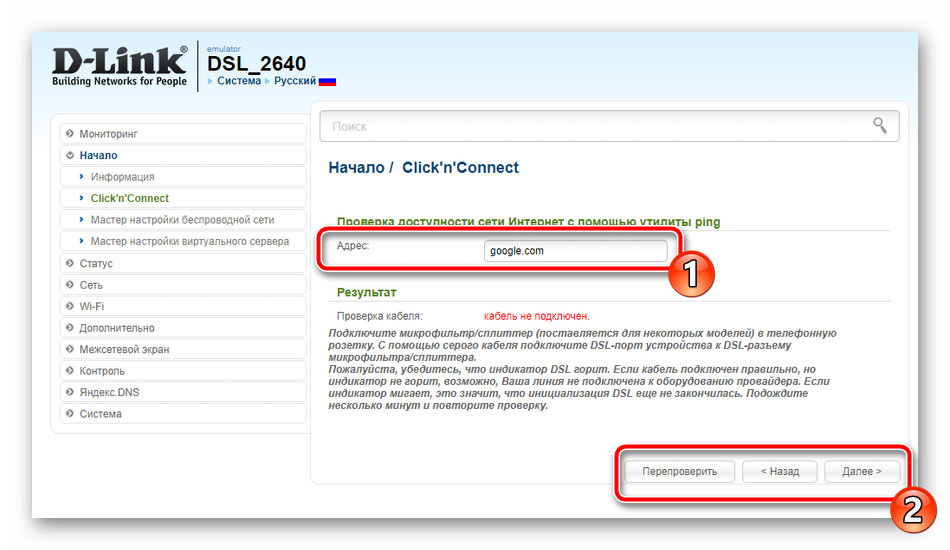Click the DSL_2640 model title
The height and width of the screenshot is (550, 950).
point(256,64)
